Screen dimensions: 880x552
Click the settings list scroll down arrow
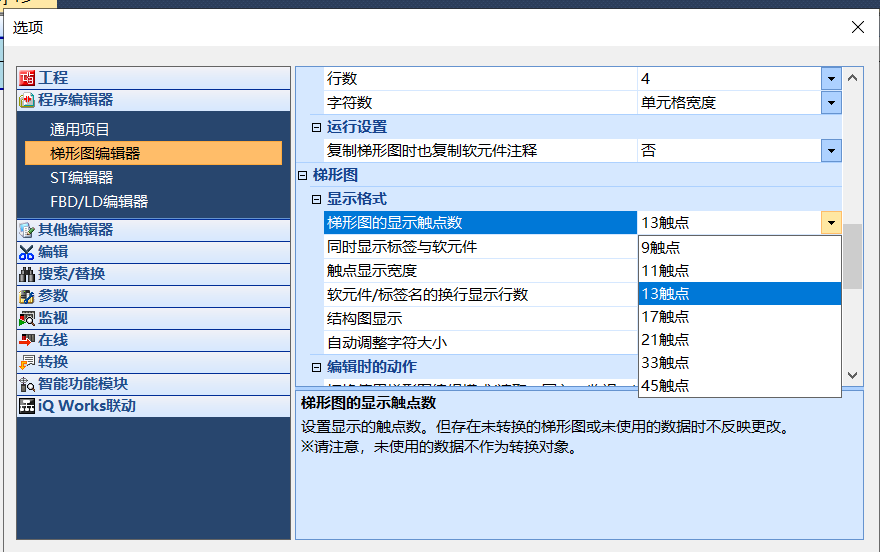(x=853, y=375)
